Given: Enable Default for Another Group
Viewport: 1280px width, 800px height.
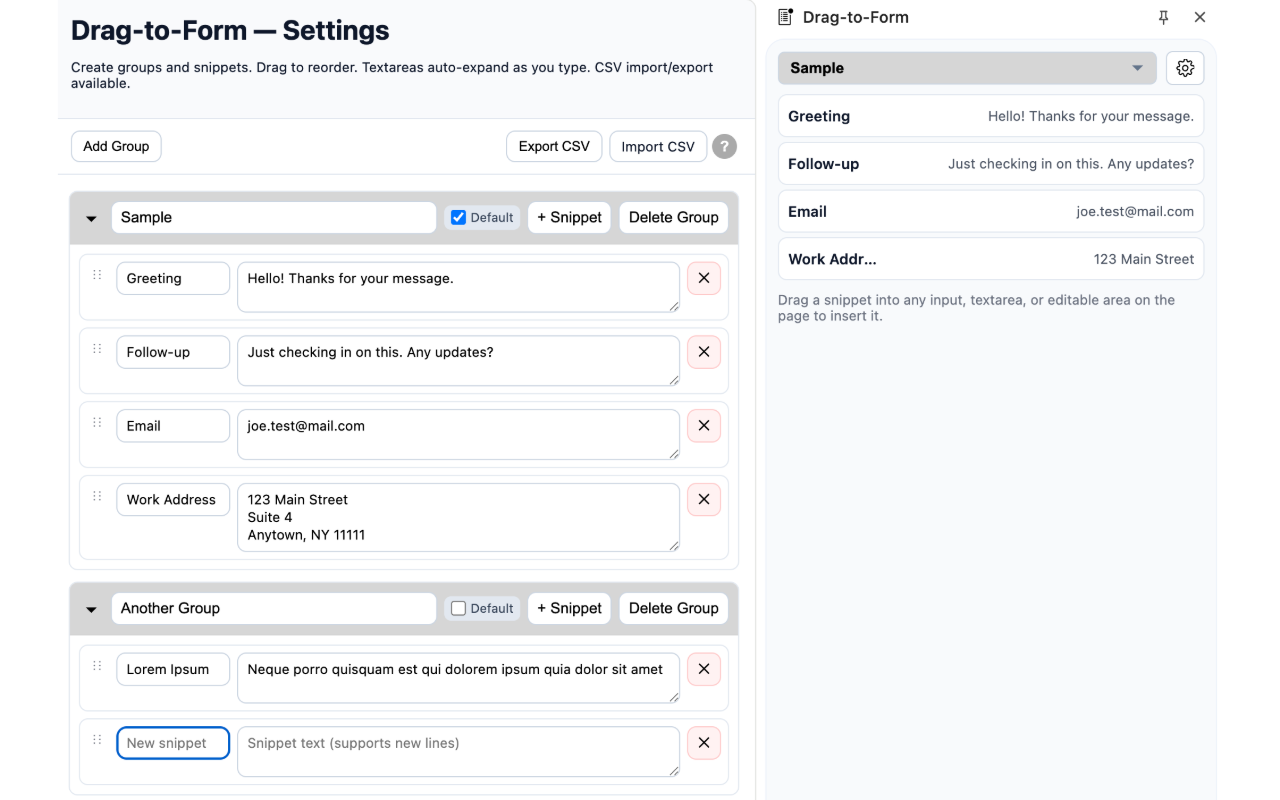Looking at the screenshot, I should 459,608.
